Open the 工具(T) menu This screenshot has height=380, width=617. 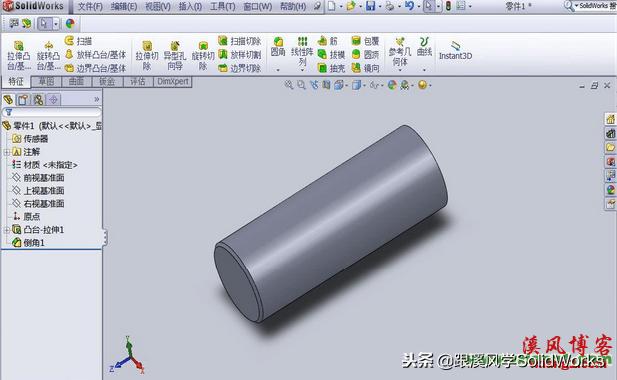coord(222,6)
